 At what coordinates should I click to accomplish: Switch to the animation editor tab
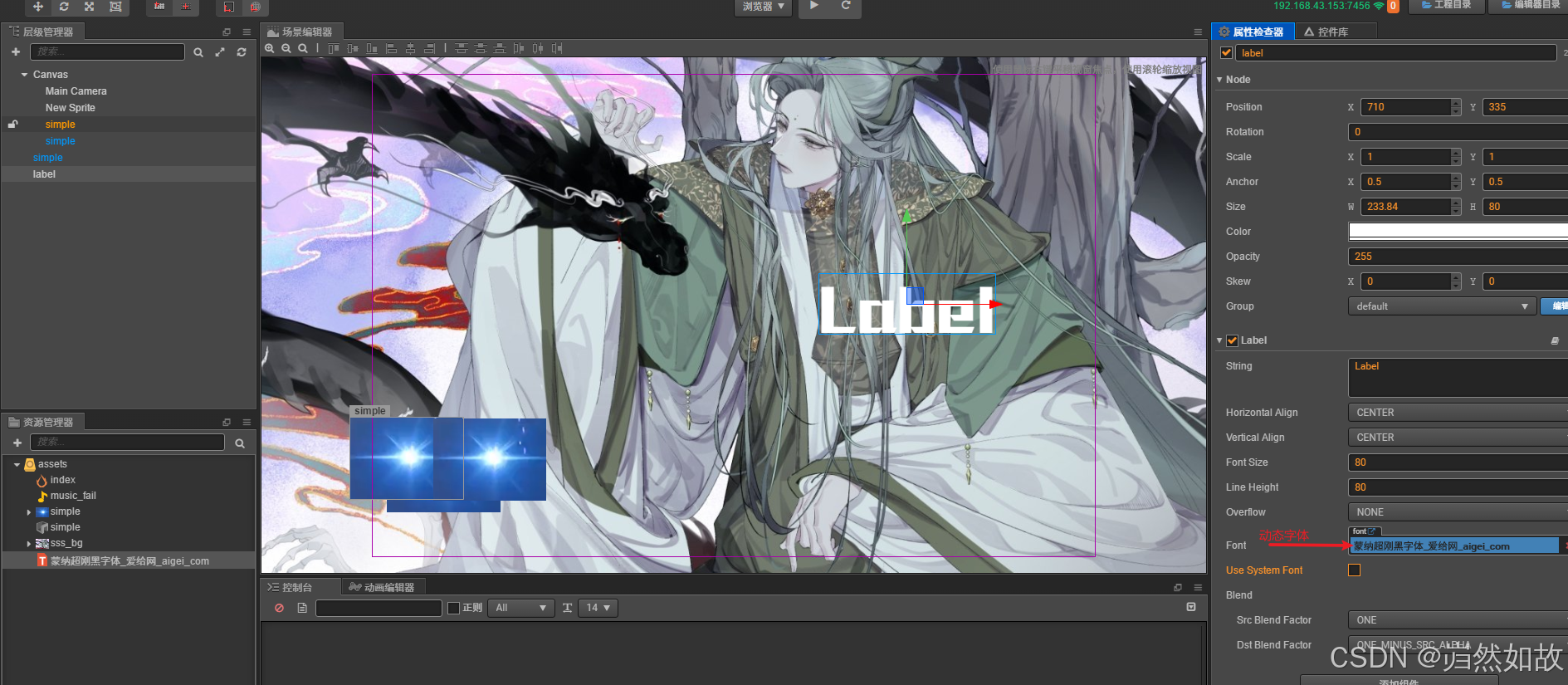[x=382, y=587]
